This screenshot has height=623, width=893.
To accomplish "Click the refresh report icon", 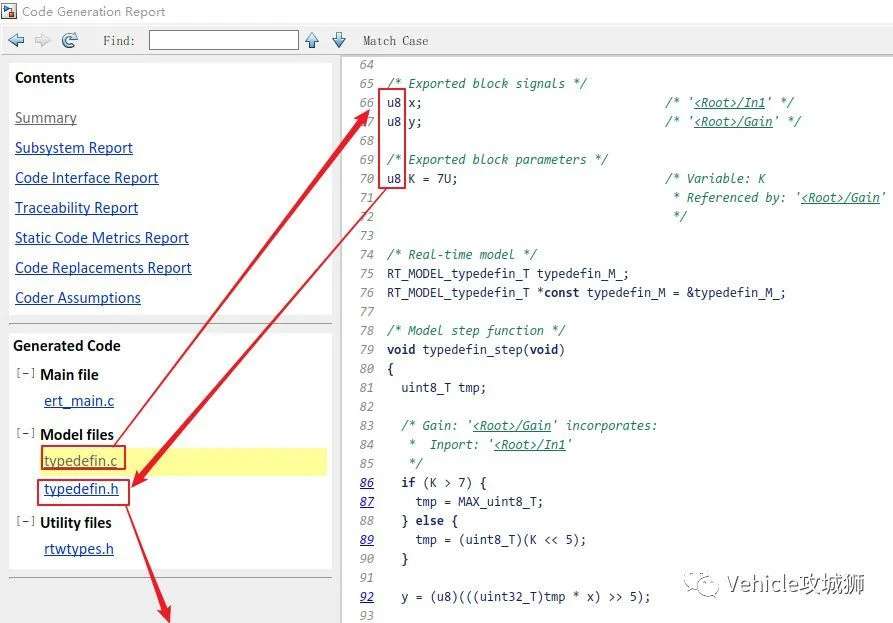I will point(69,40).
